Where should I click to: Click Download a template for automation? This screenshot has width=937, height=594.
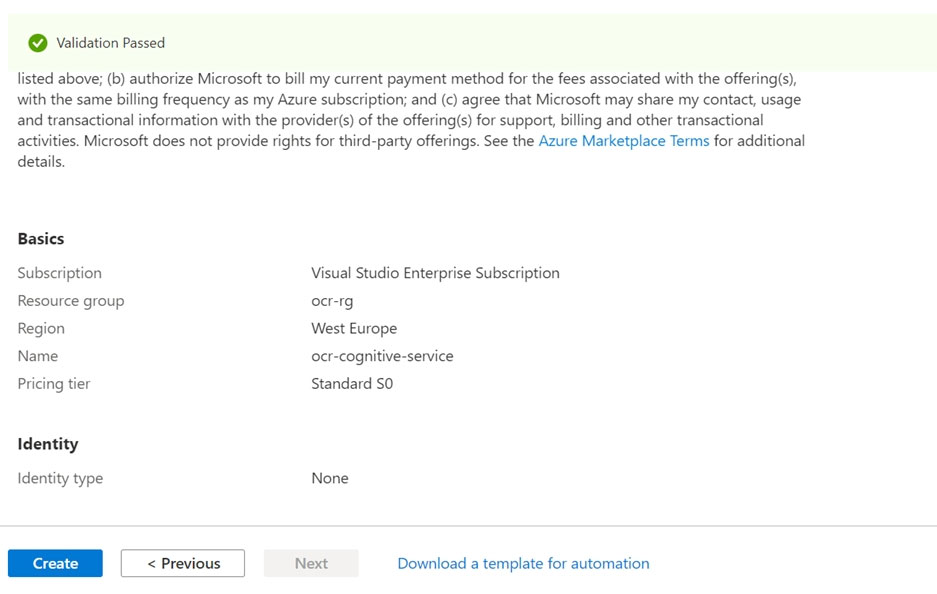(522, 563)
